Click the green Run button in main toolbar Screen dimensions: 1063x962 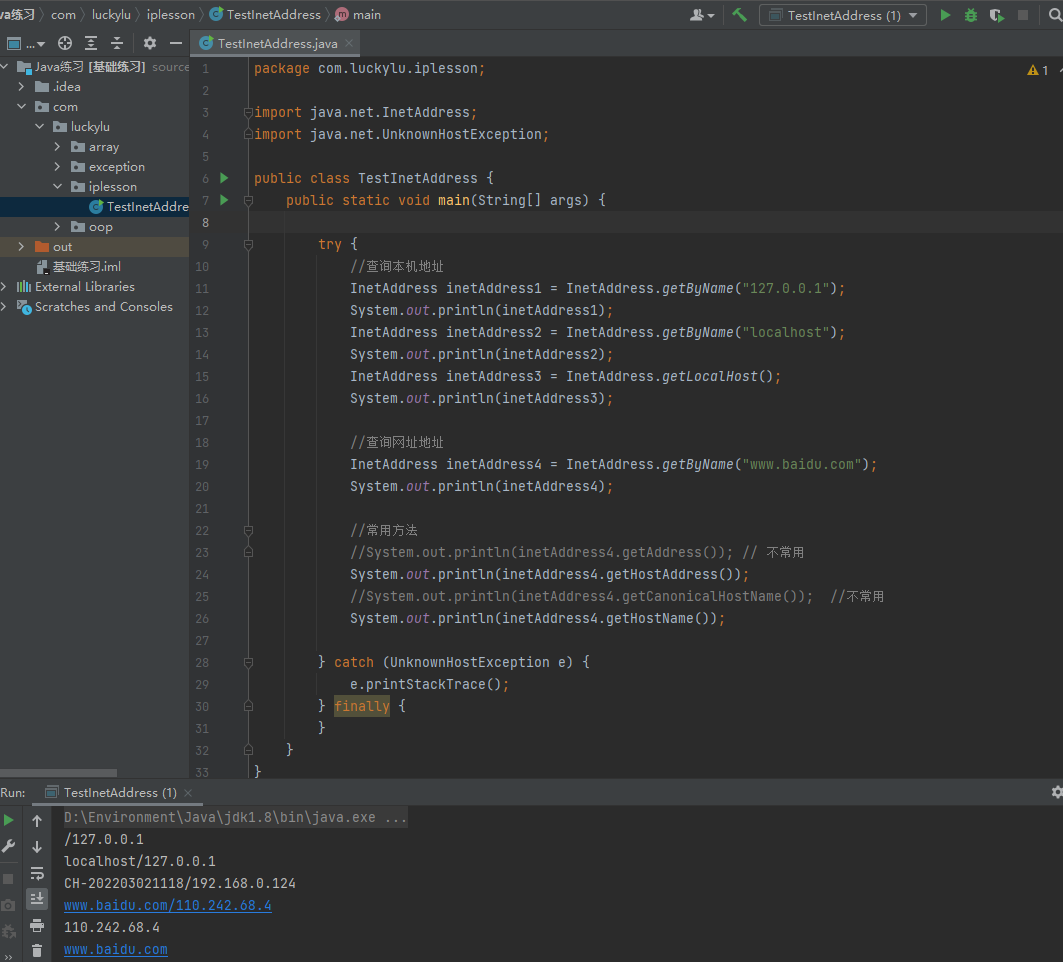coord(945,15)
